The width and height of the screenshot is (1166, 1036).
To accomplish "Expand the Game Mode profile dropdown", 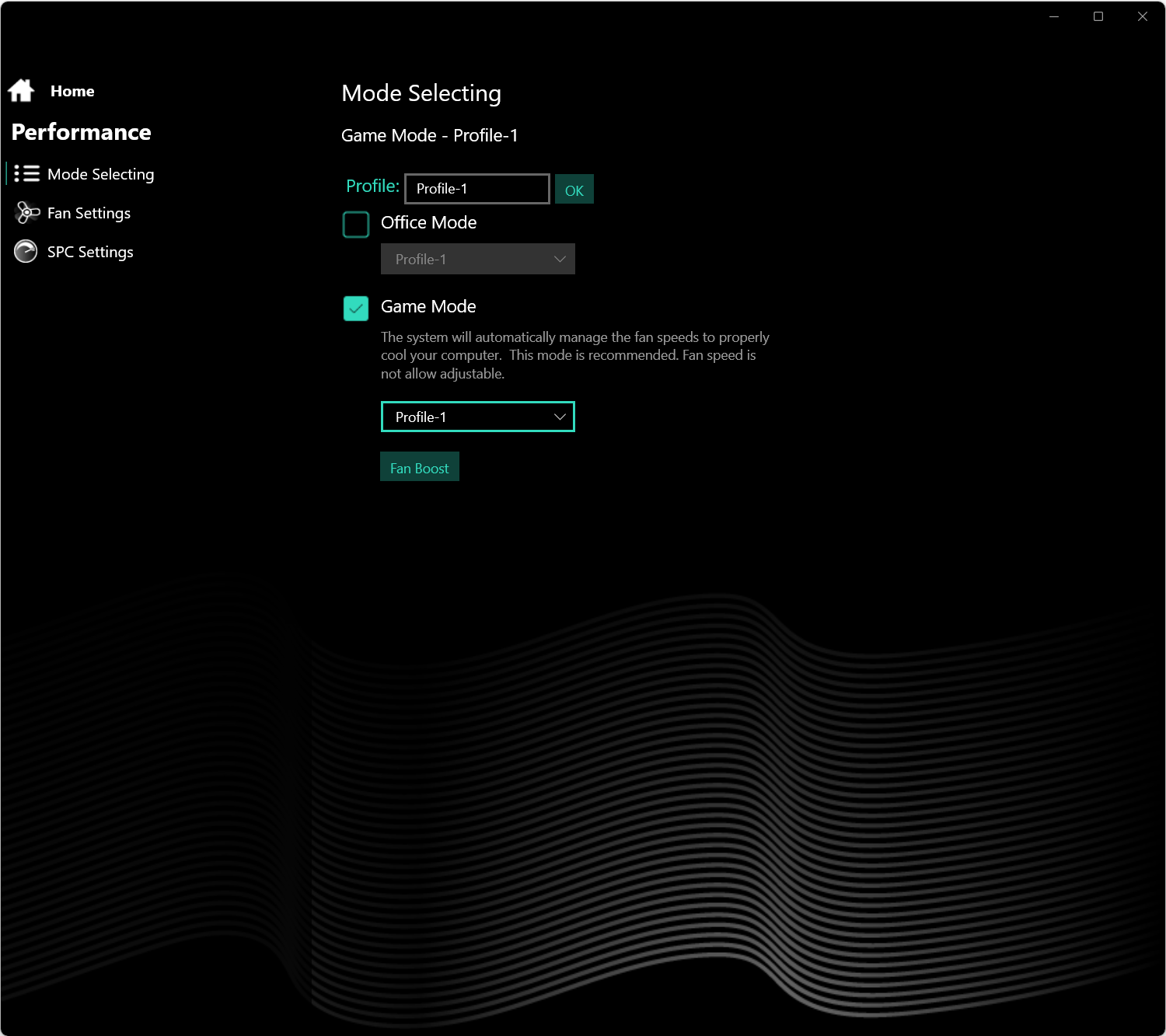I will click(x=478, y=417).
